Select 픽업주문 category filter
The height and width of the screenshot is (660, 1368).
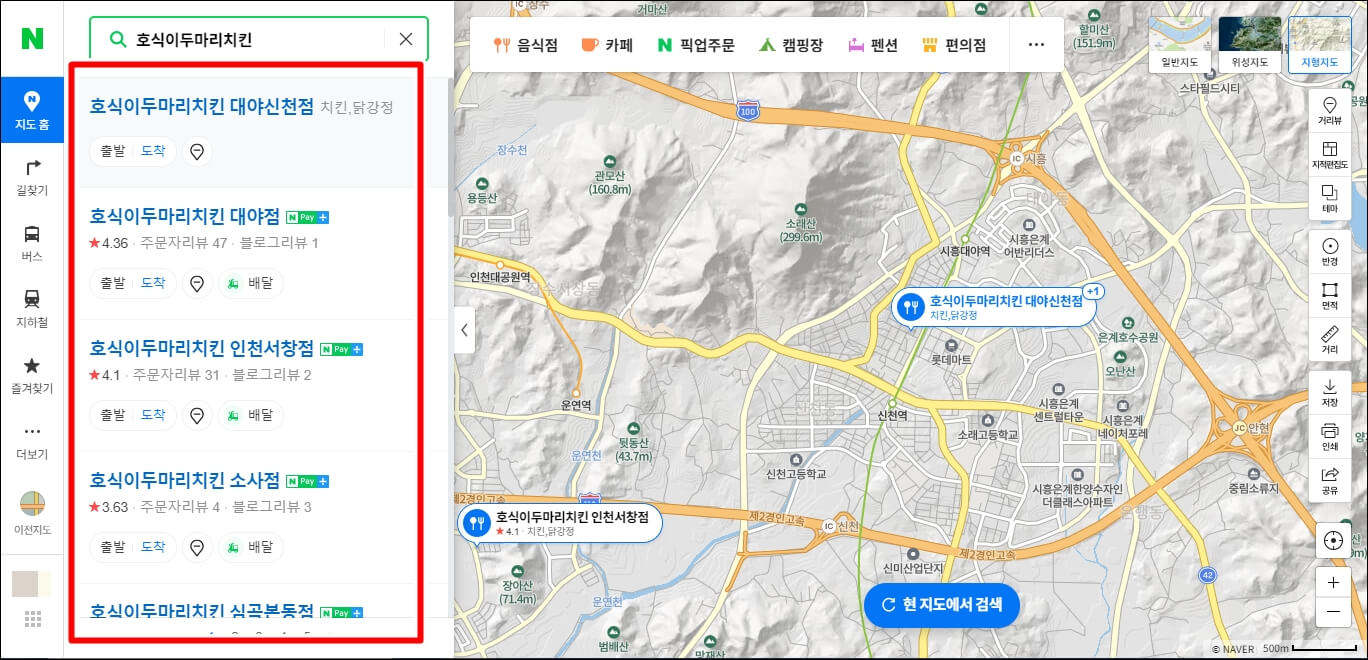pyautogui.click(x=695, y=45)
